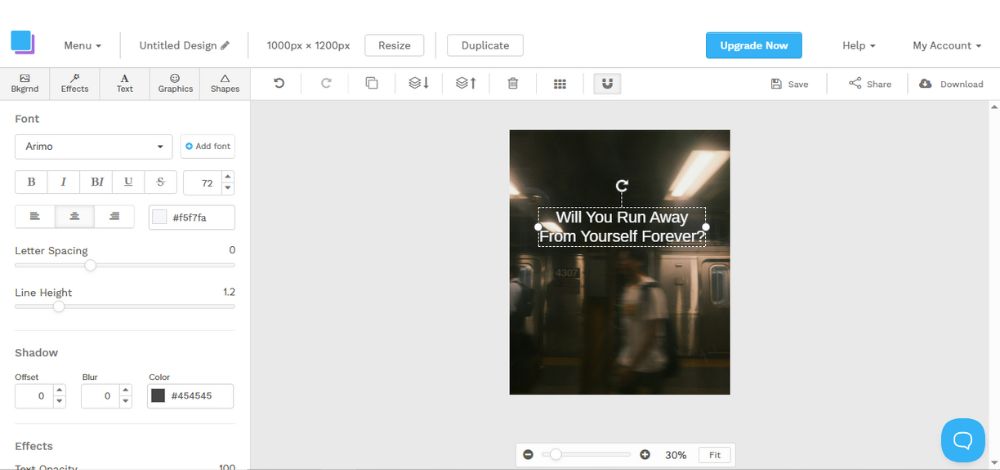Click the Add font button
Viewport: 1000px width, 470px height.
click(x=207, y=147)
